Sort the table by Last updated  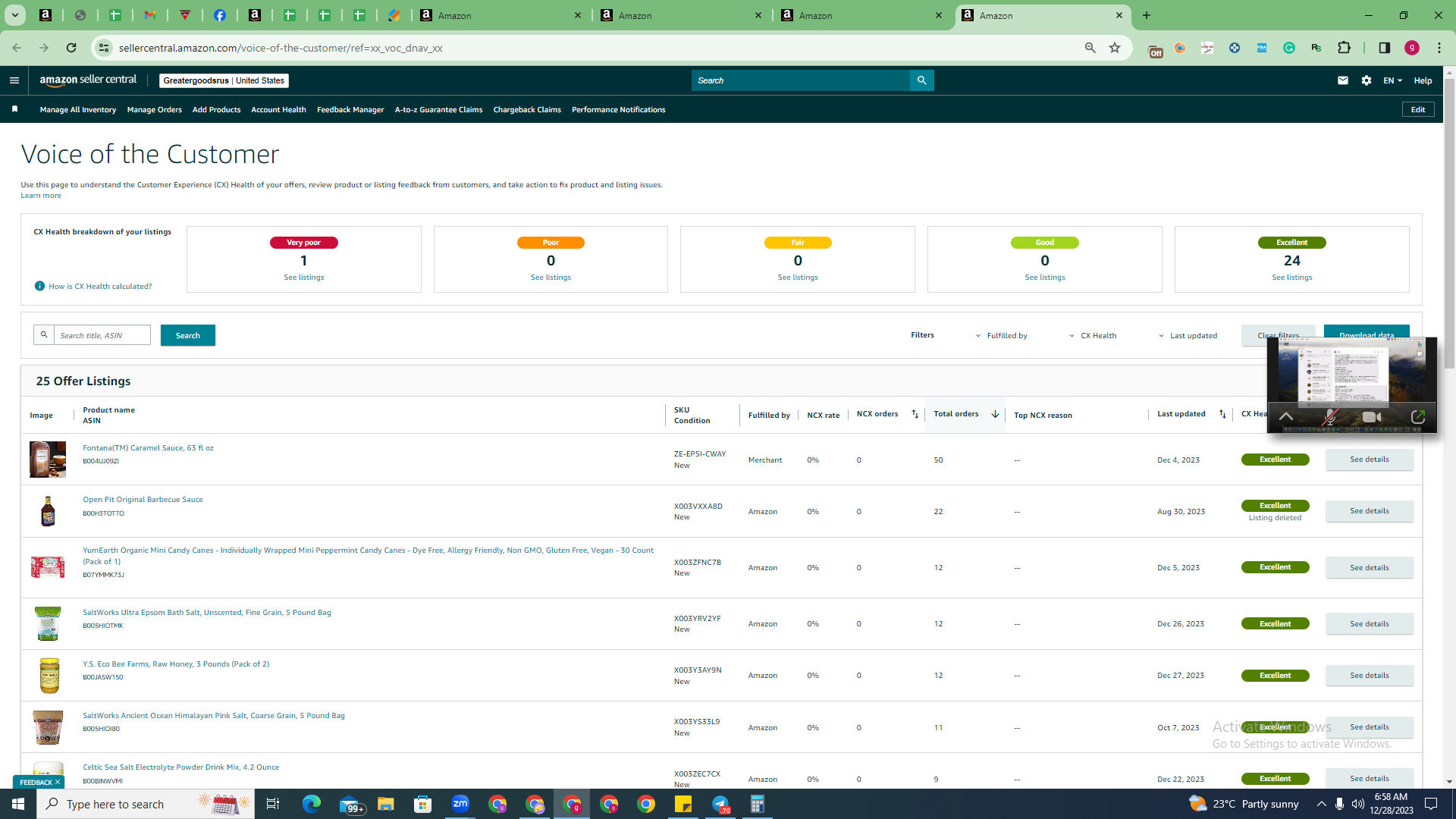pos(1222,414)
